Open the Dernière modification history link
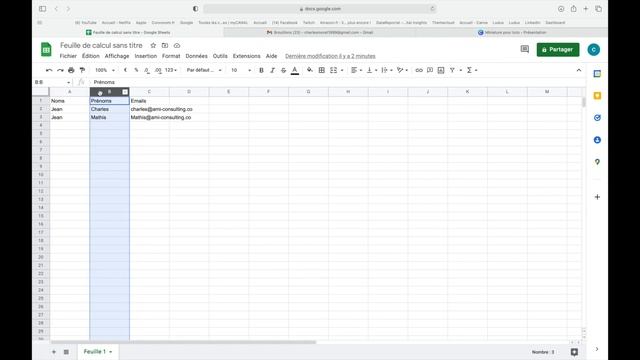 pyautogui.click(x=330, y=56)
